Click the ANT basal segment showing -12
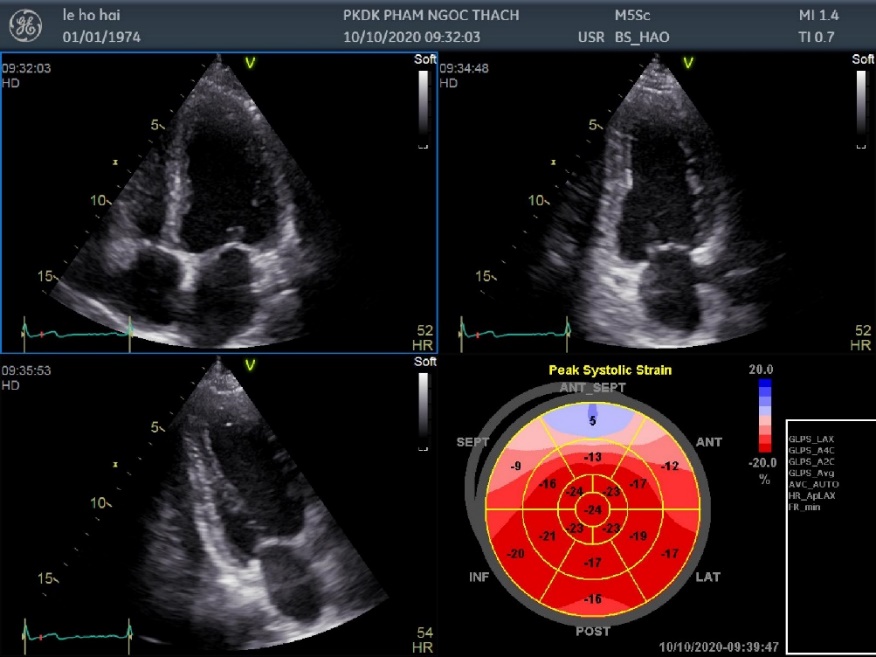The image size is (876, 657). [669, 465]
